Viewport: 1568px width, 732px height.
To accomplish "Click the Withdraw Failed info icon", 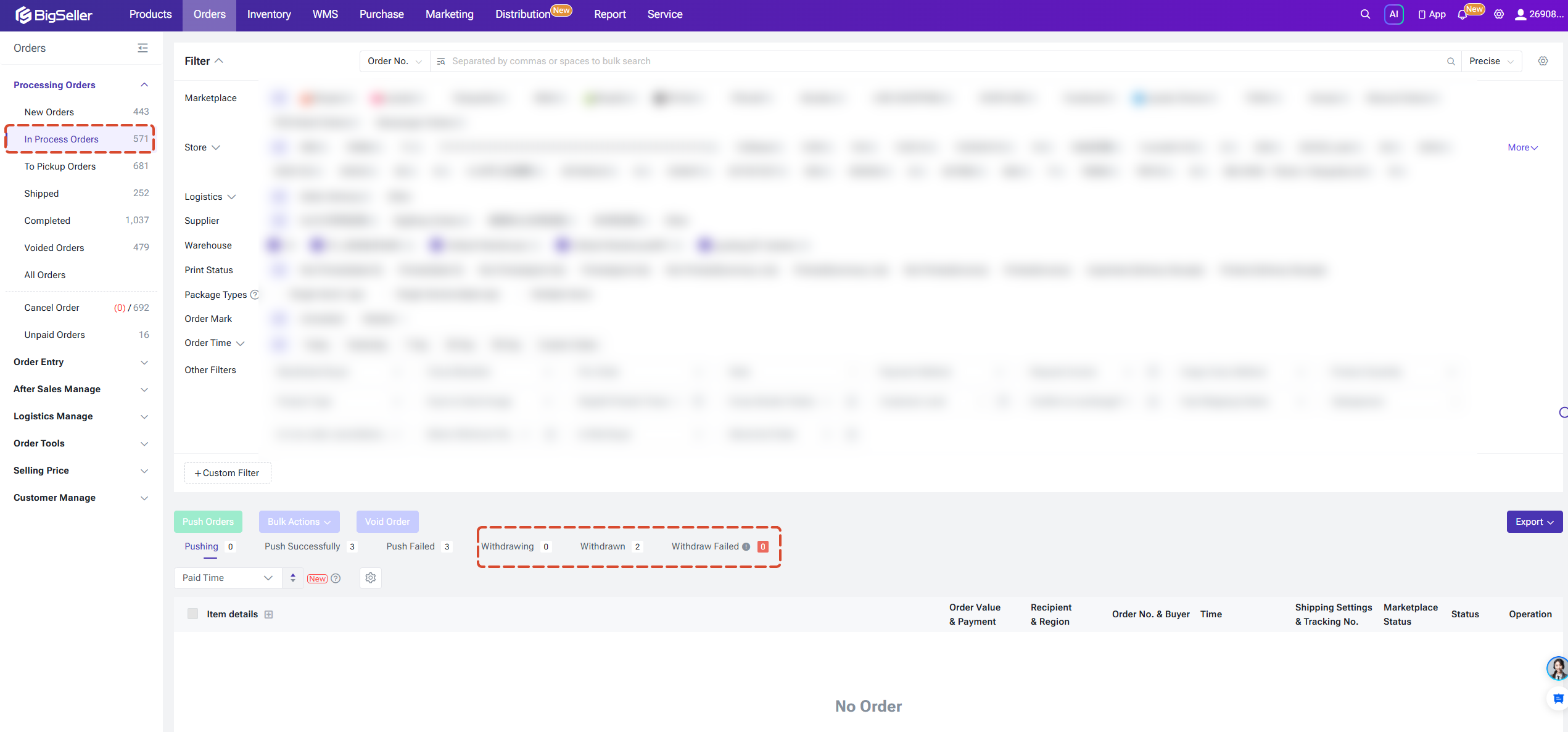I will tap(746, 546).
